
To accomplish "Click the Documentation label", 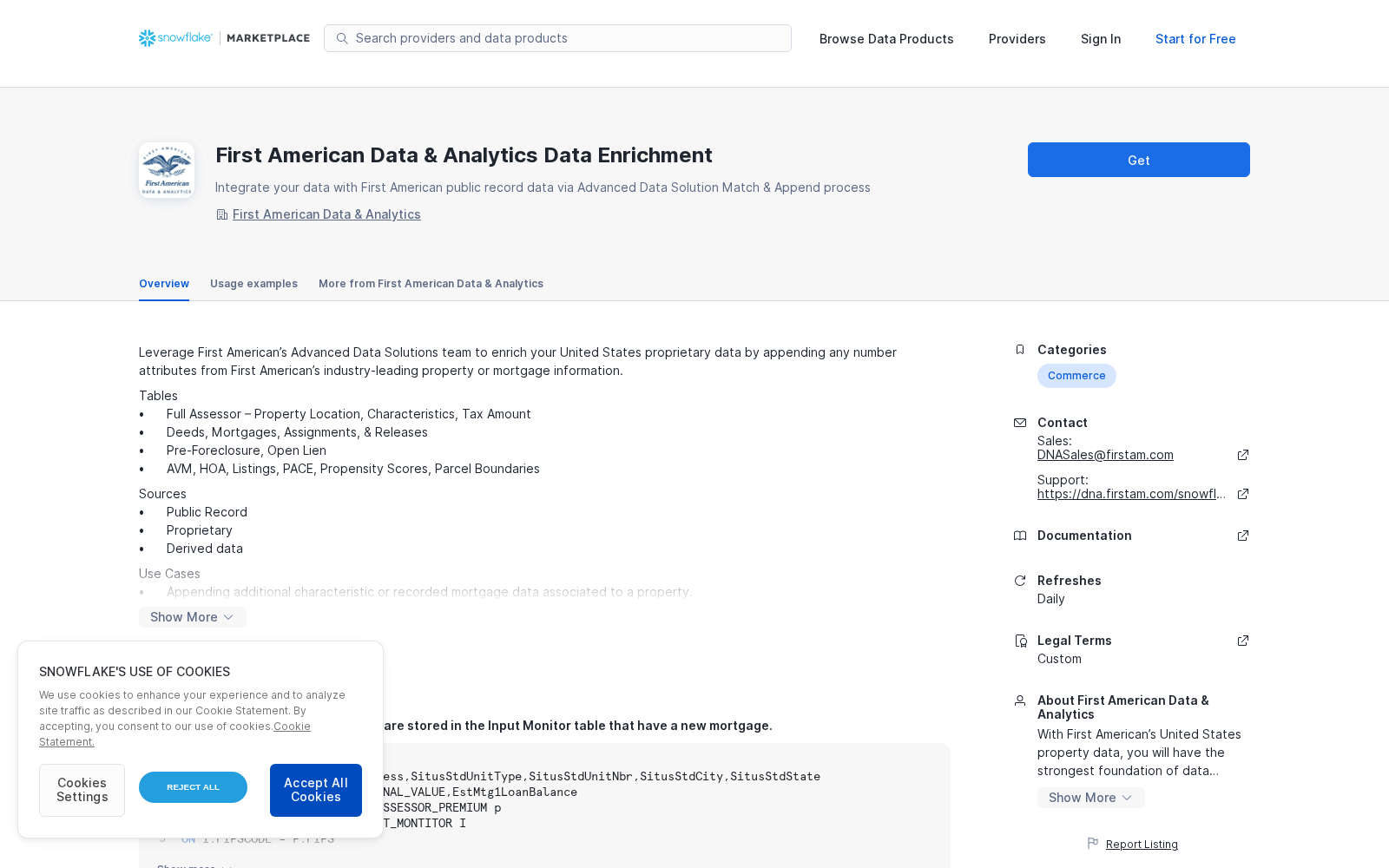I will click(x=1084, y=536).
